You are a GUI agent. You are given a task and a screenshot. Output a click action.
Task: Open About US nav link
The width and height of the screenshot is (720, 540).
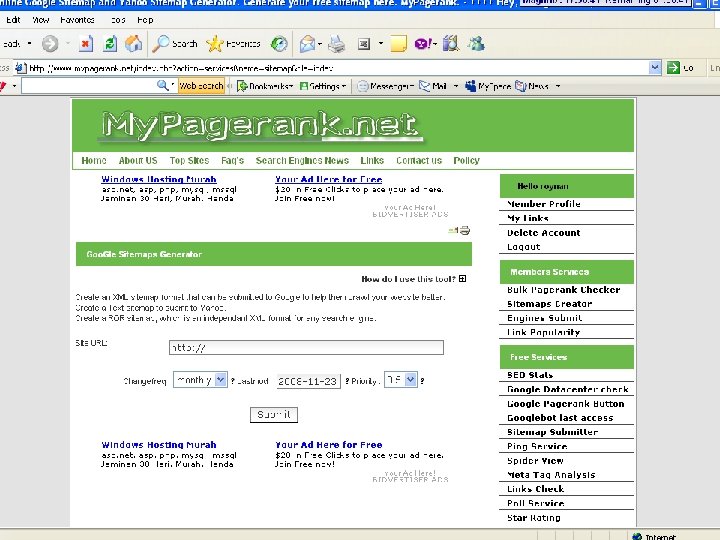point(138,160)
